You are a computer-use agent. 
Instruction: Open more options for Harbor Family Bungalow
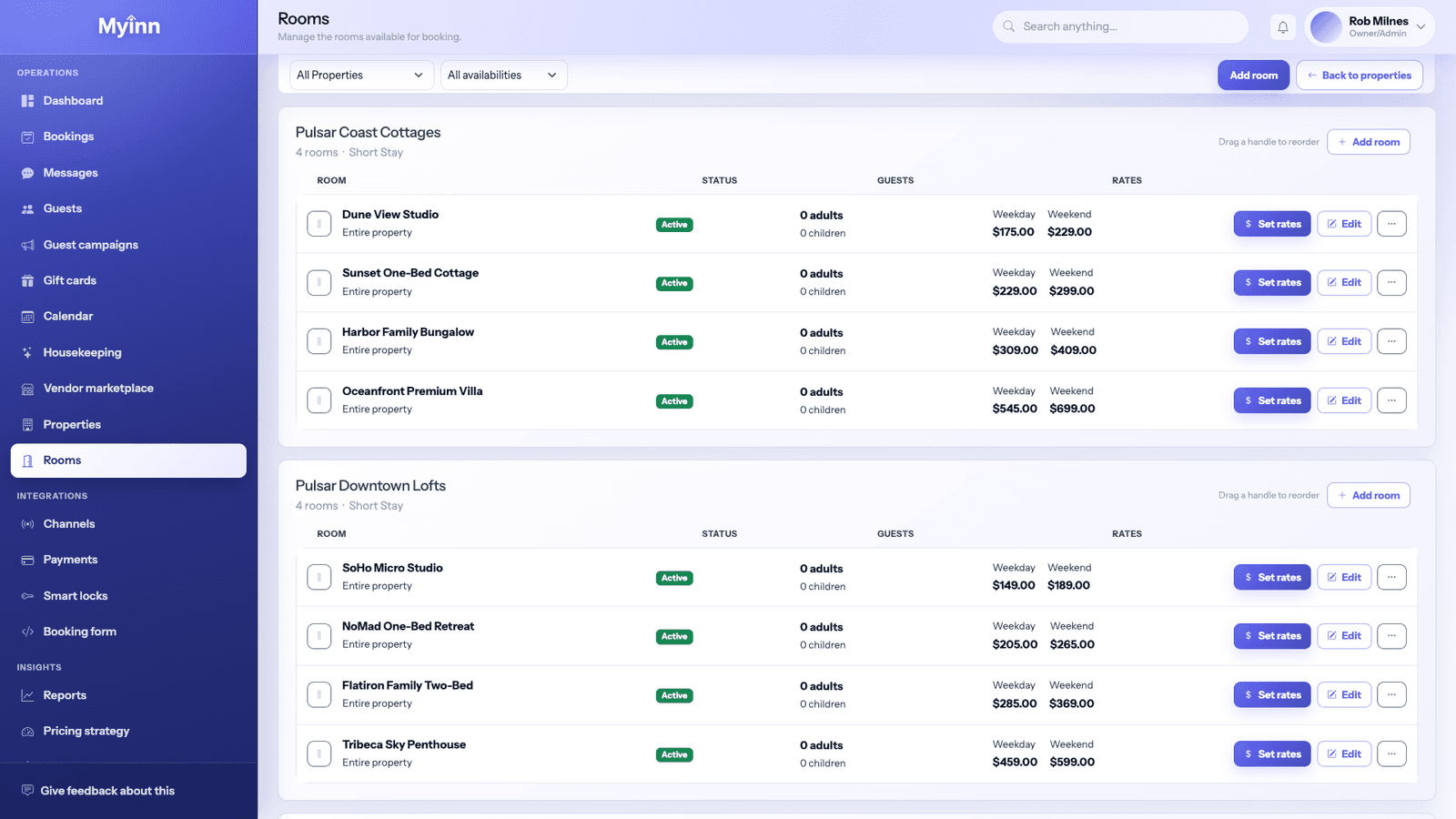click(x=1391, y=341)
